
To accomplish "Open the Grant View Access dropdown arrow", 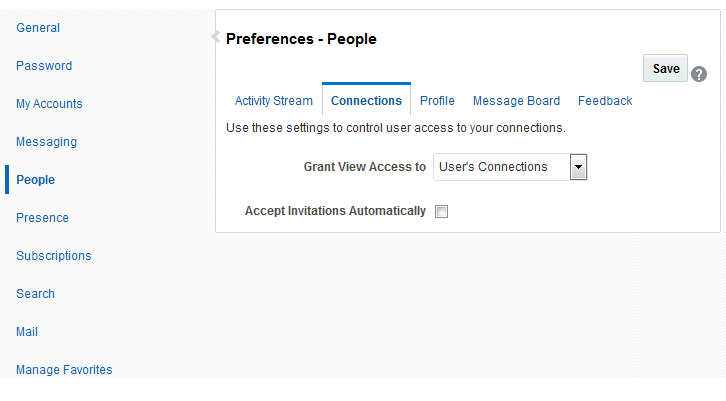I will coord(578,167).
